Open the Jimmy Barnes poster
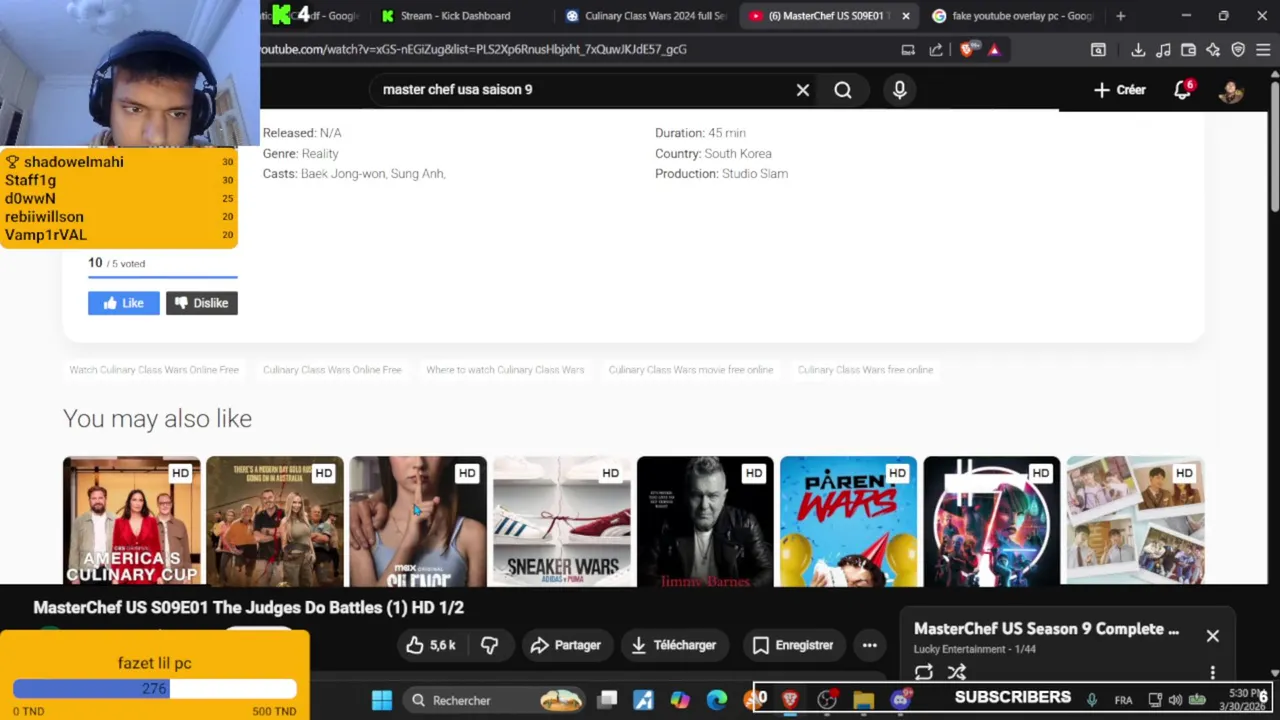Screen dimensions: 1280x720 [705, 521]
